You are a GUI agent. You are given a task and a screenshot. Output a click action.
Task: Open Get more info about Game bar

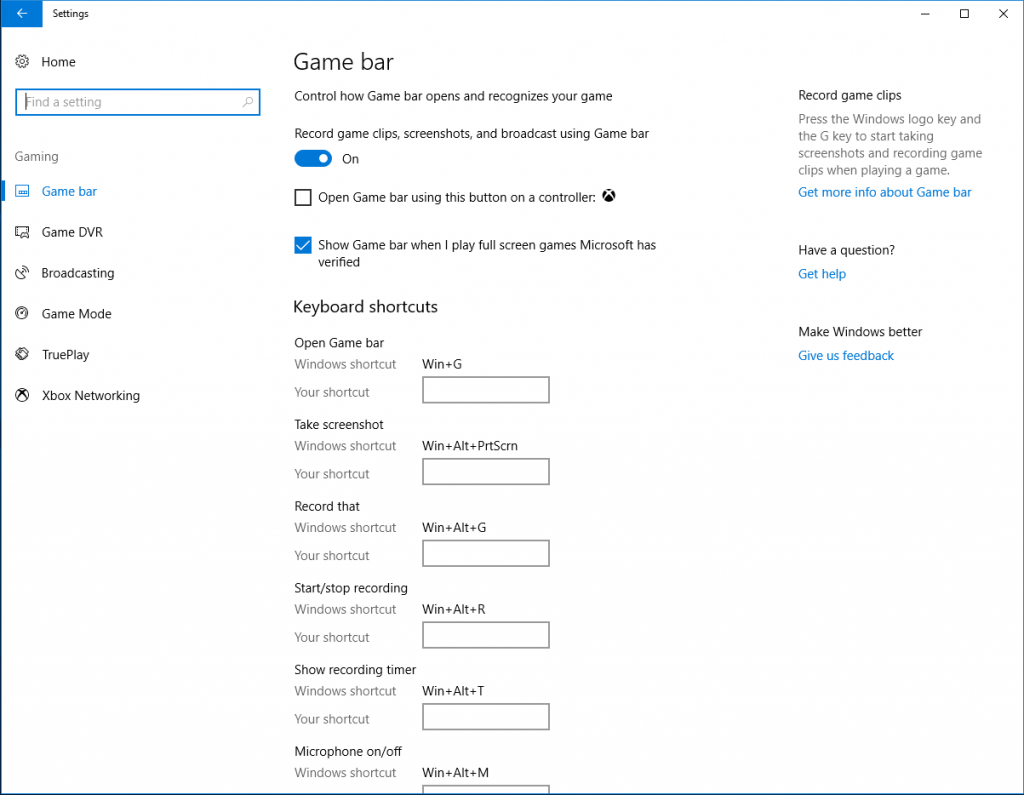tap(884, 192)
